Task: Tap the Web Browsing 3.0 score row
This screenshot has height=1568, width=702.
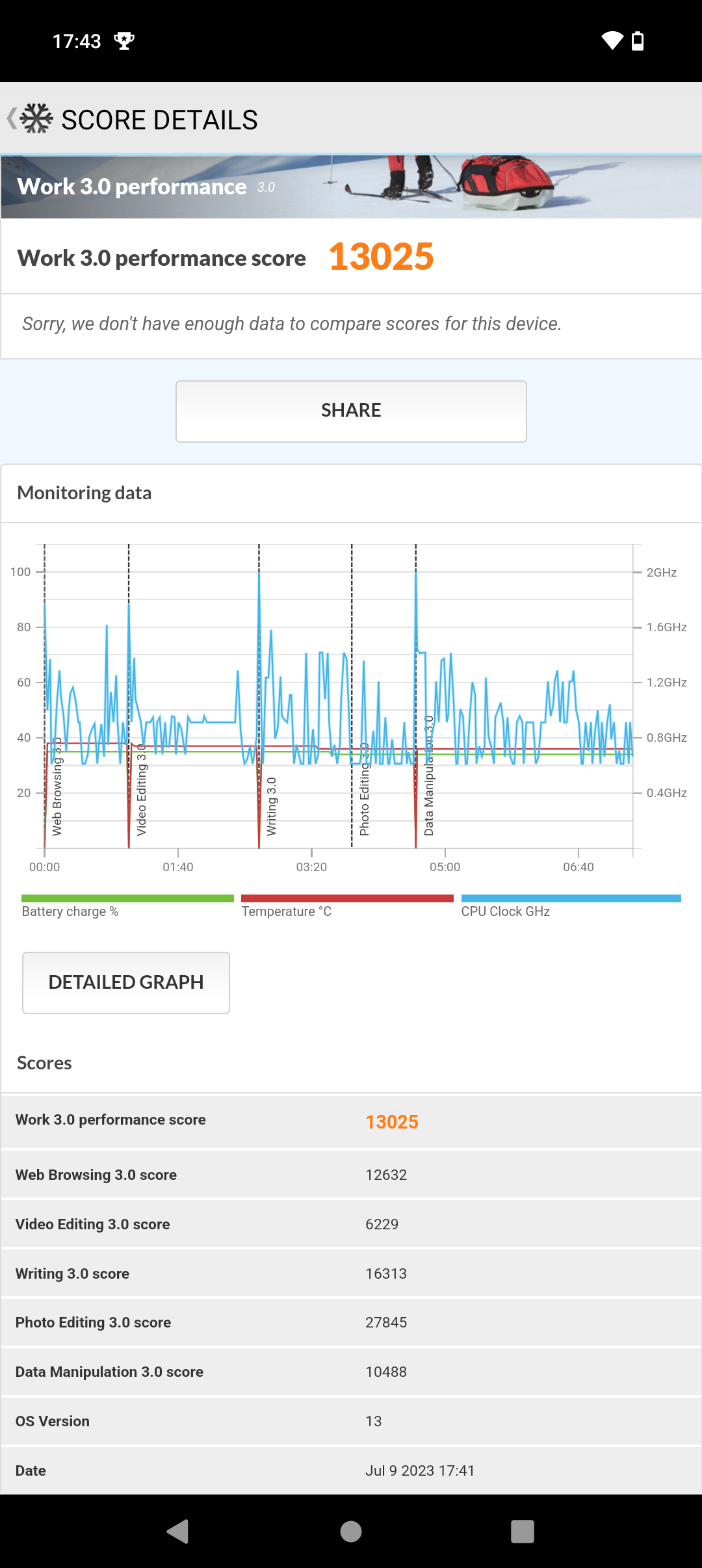Action: (x=351, y=1175)
